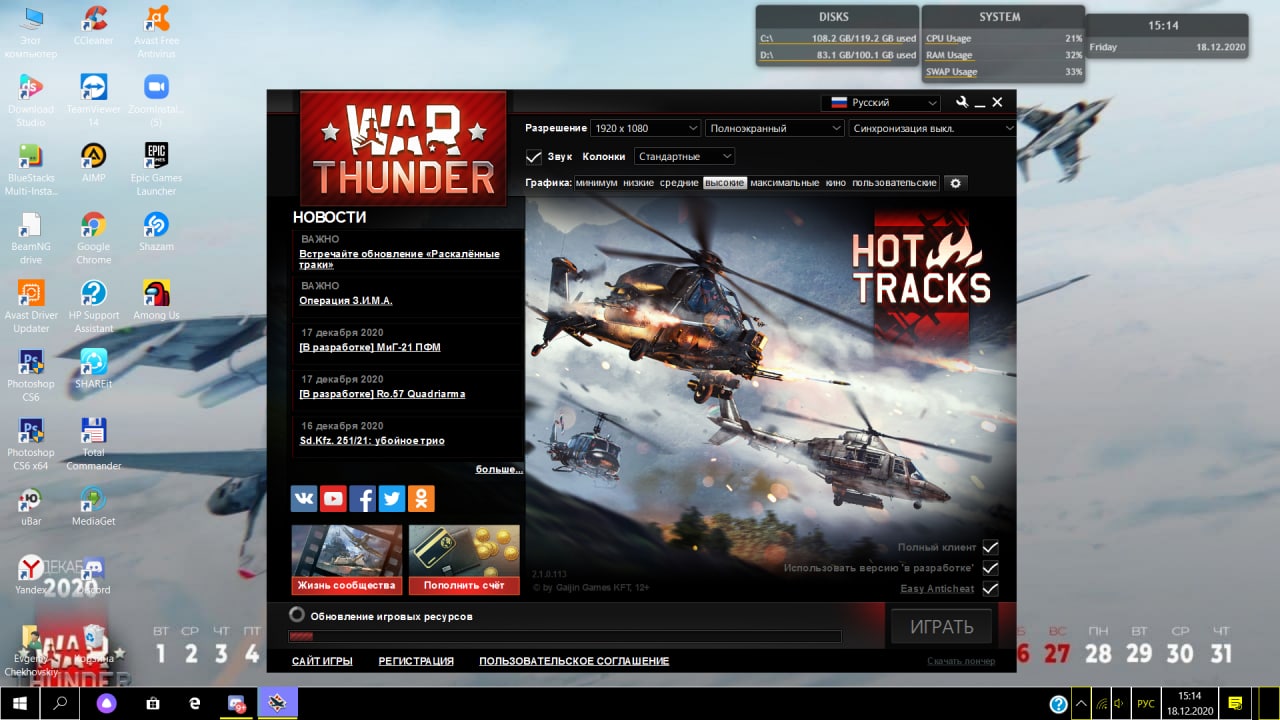
Task: Open HP Support Assistant shortcut
Action: tap(94, 306)
